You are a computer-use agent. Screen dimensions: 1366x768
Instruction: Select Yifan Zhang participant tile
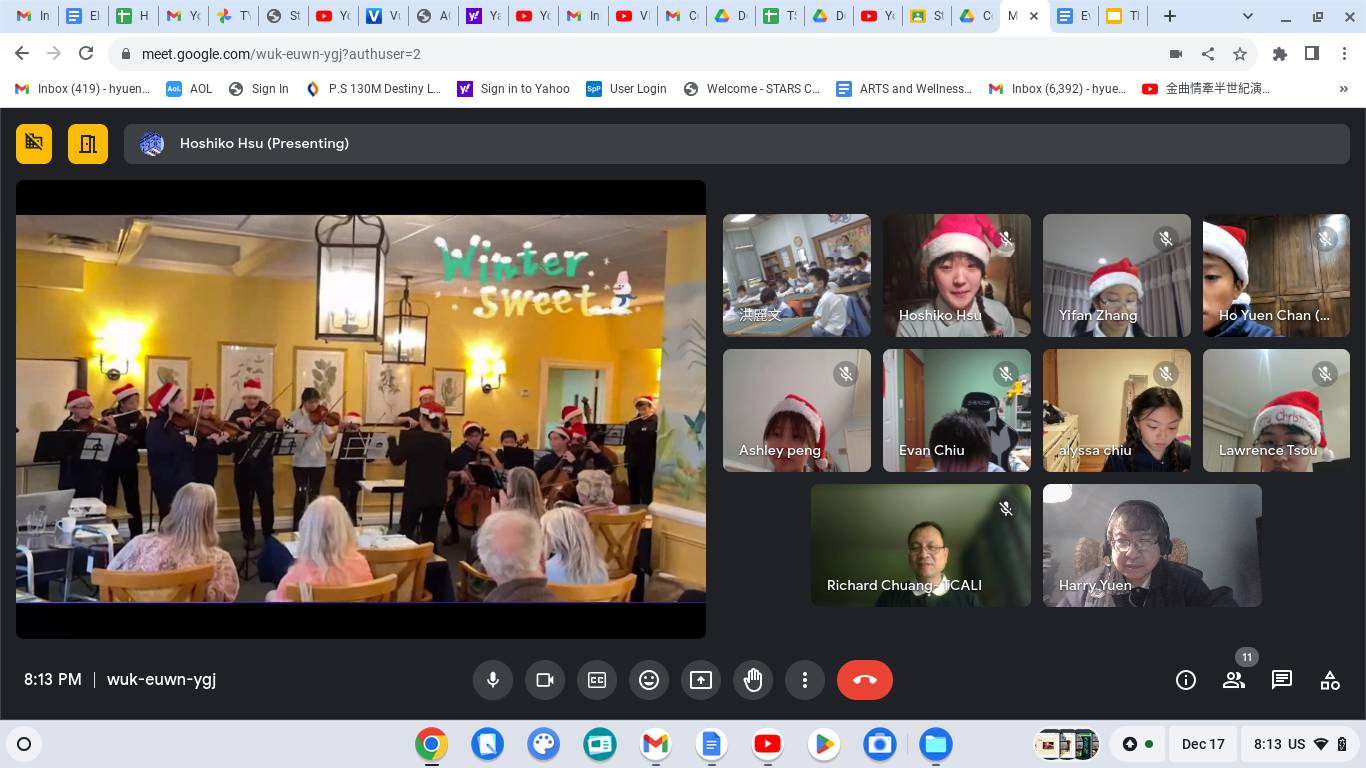[1117, 275]
